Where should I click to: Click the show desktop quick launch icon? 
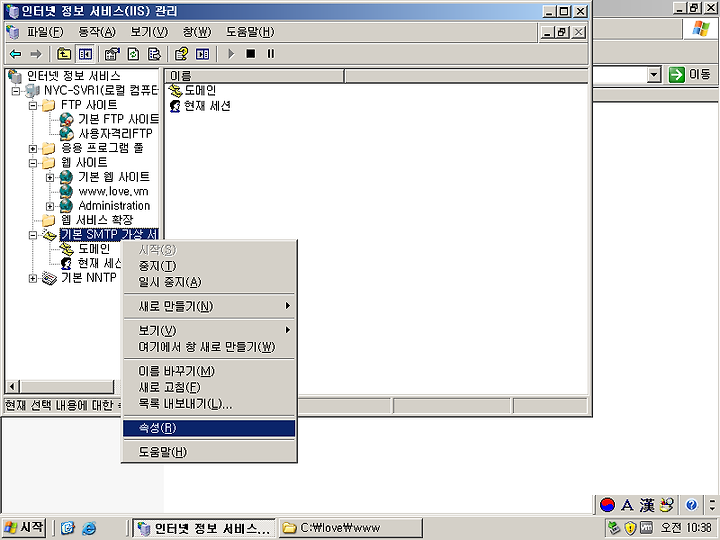(68, 528)
